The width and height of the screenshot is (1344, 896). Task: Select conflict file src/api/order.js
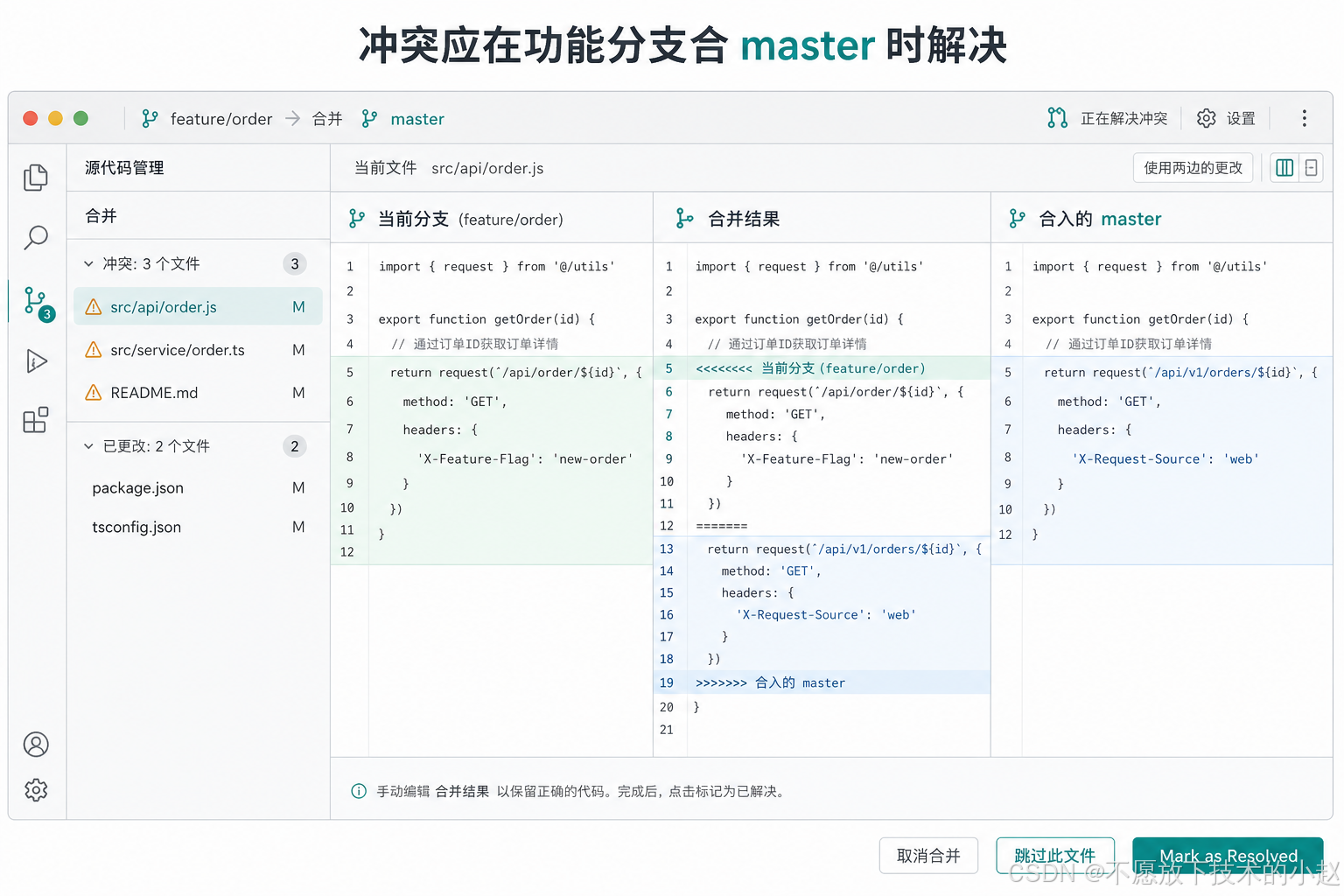tap(198, 307)
